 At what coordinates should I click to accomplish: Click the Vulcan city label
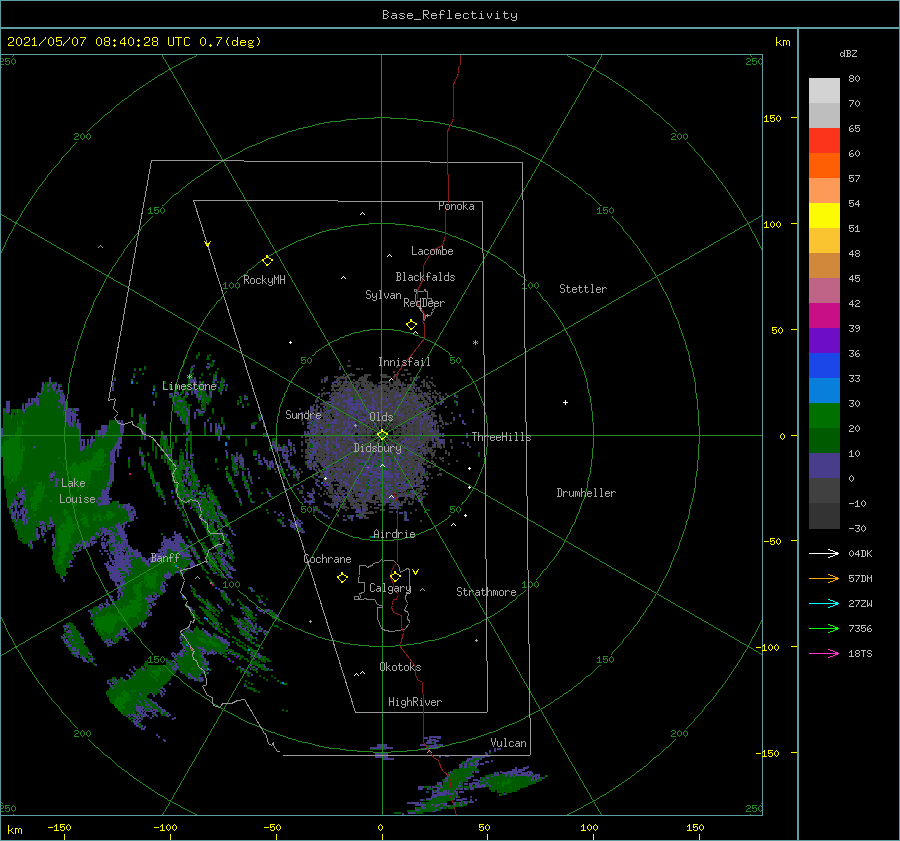509,743
